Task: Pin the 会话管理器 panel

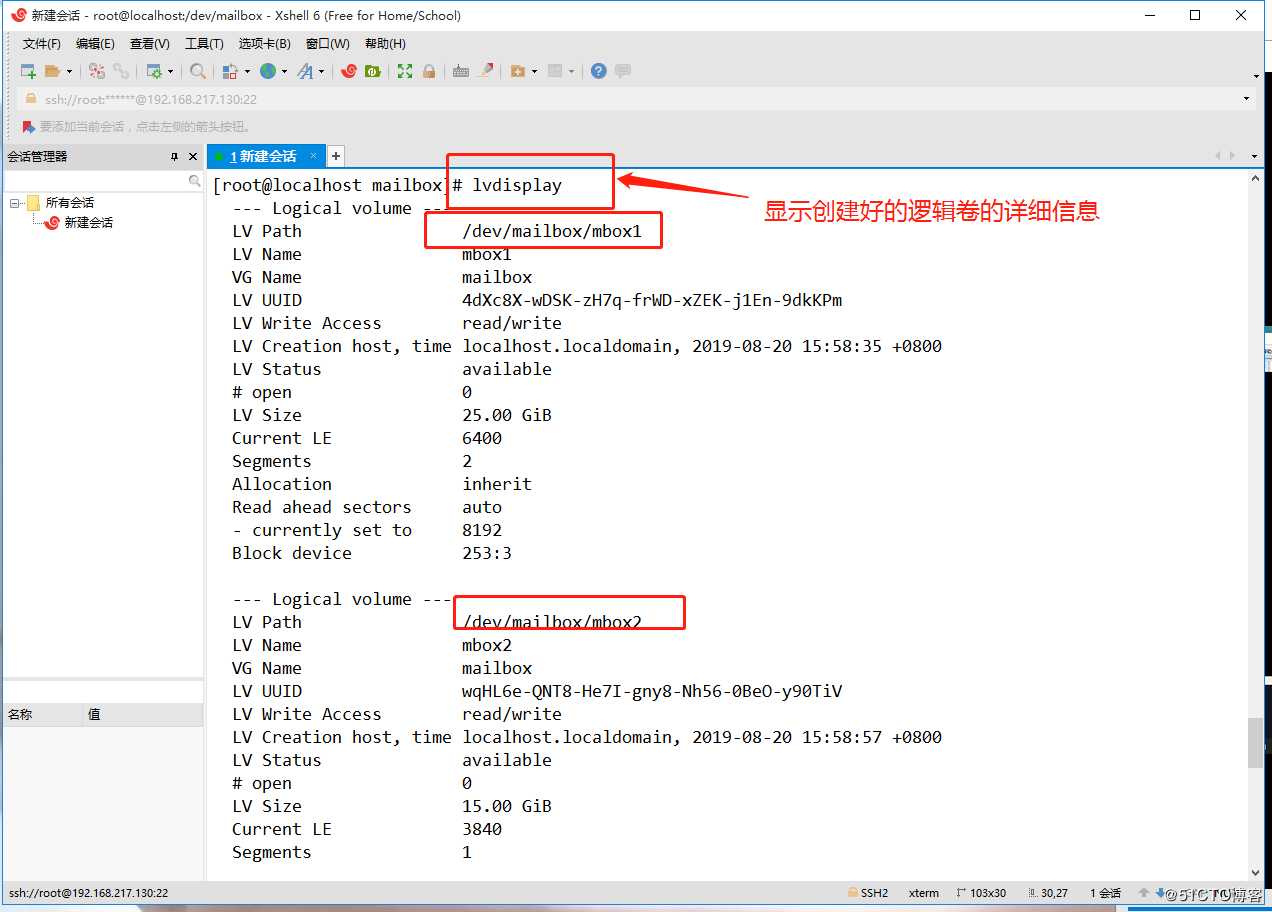Action: (x=176, y=156)
